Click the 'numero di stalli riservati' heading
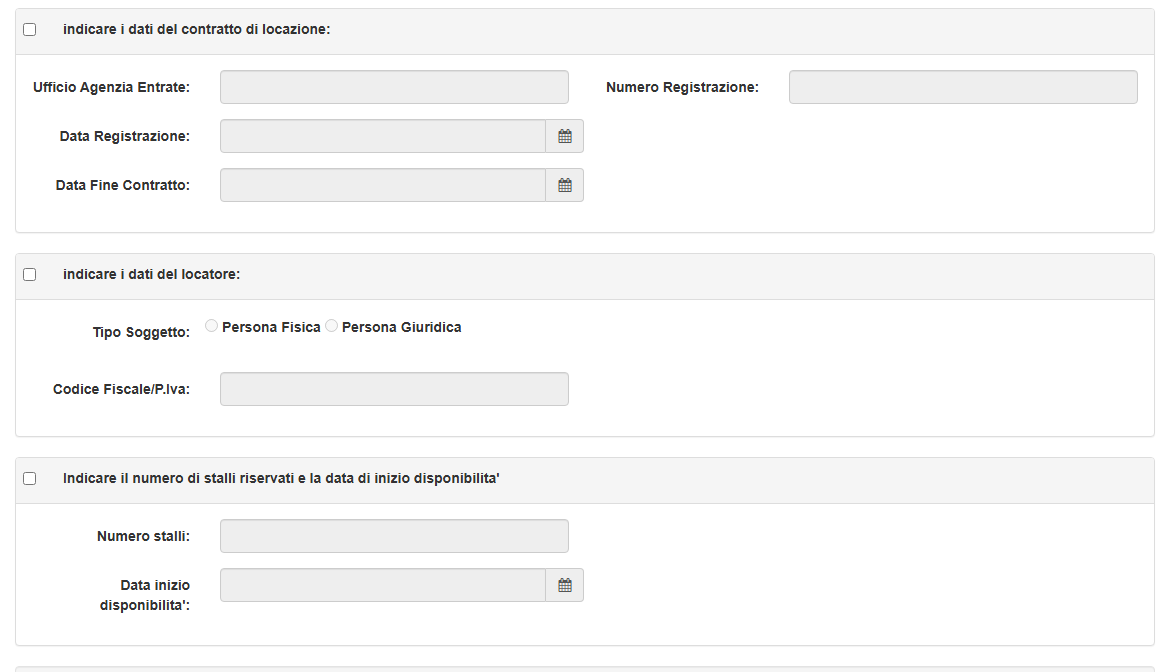Image resolution: width=1163 pixels, height=672 pixels. (281, 479)
